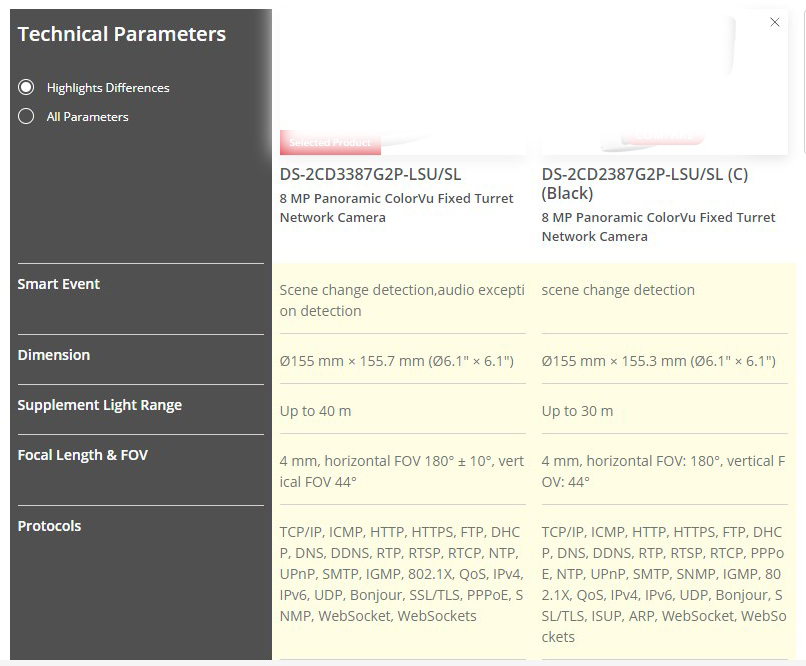Click 'Scene change detection,audio exception detection' text
This screenshot has width=806, height=666.
pyautogui.click(x=402, y=300)
